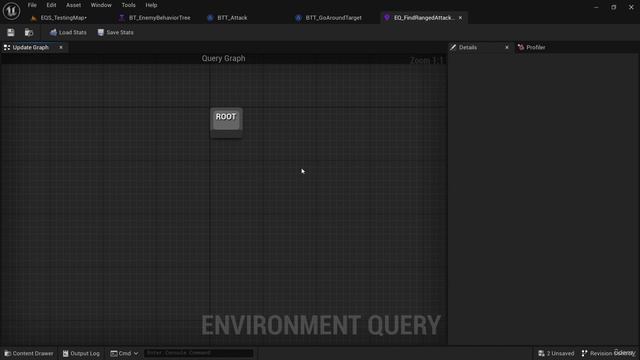Click the 2 Unsaved indicator
640x360 pixels.
tap(556, 353)
